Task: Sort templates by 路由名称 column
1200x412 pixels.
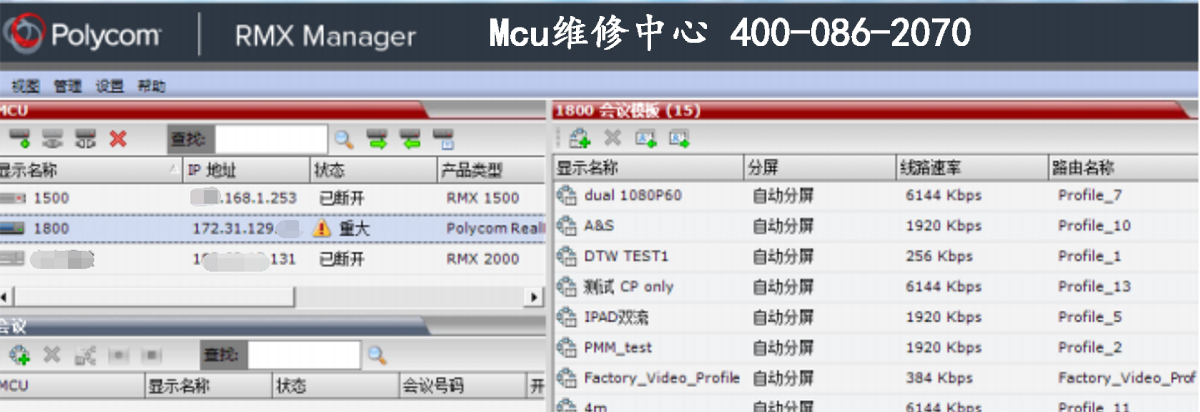Action: 1123,168
